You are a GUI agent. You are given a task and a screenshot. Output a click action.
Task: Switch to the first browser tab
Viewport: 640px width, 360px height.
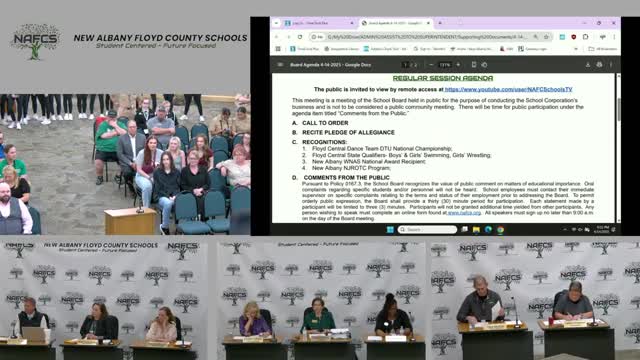point(318,23)
